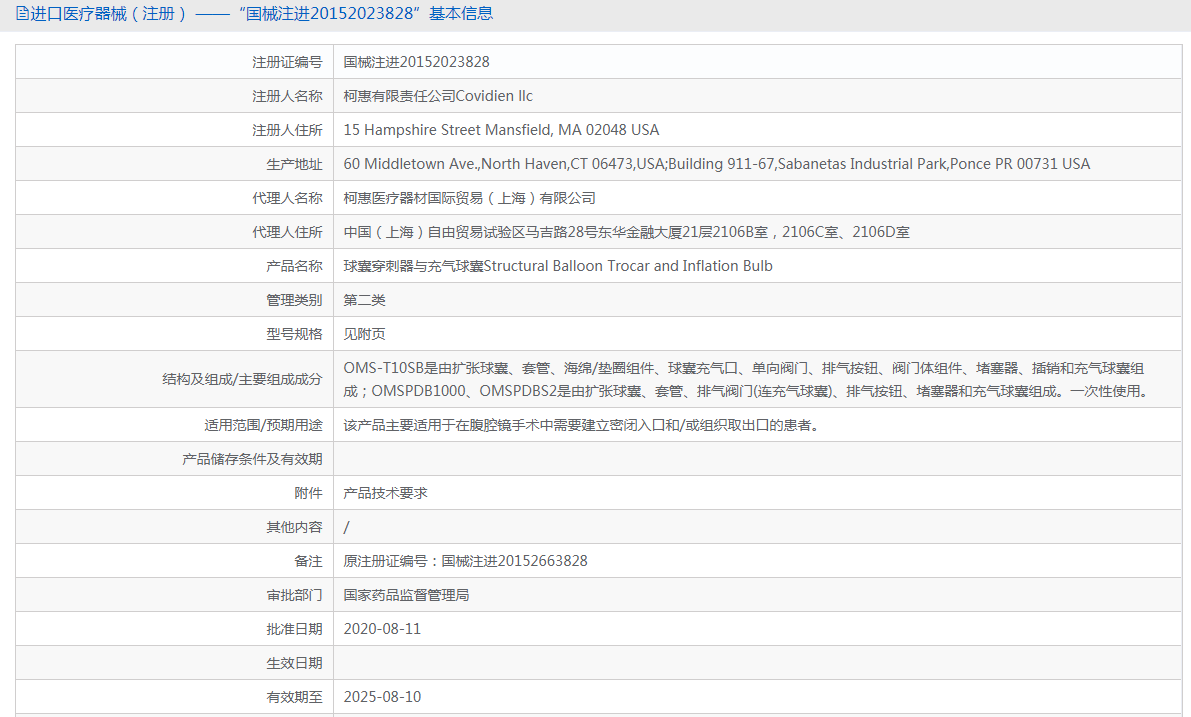Click the 结构及组成/主要组成成分 label
Image resolution: width=1191 pixels, height=717 pixels.
[x=242, y=379]
